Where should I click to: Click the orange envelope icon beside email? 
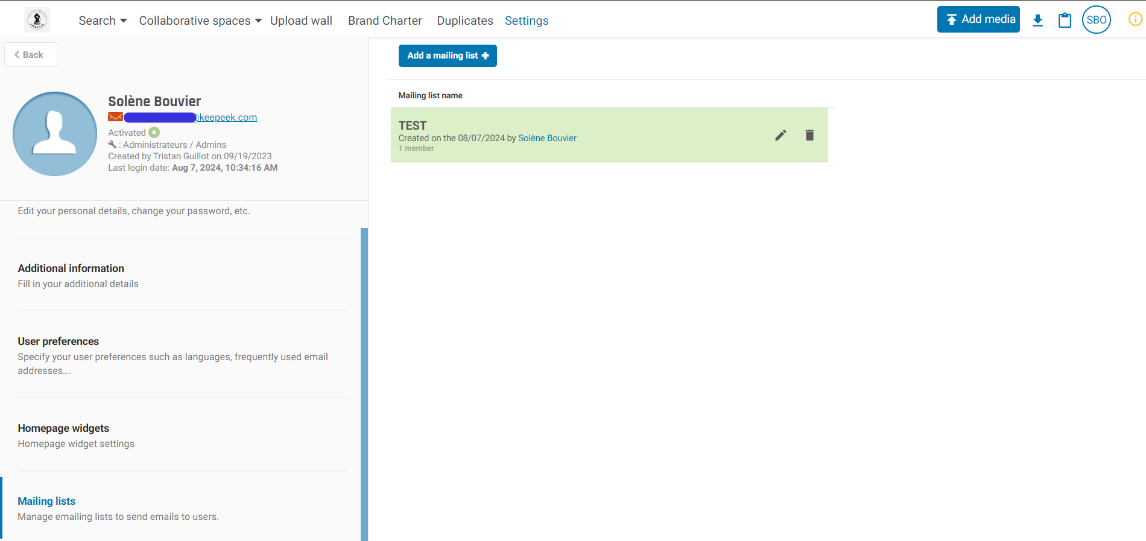point(115,117)
